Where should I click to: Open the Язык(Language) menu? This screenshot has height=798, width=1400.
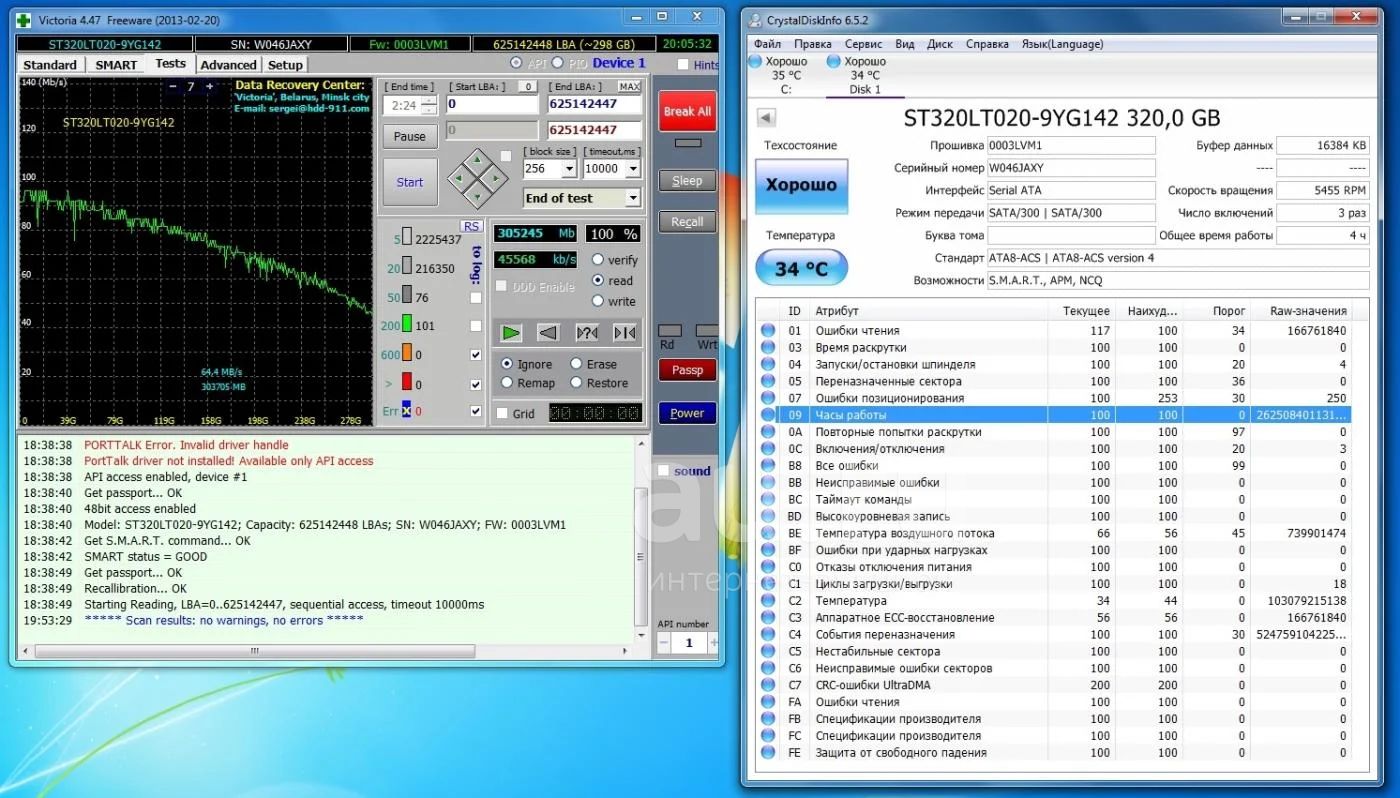[x=1062, y=44]
